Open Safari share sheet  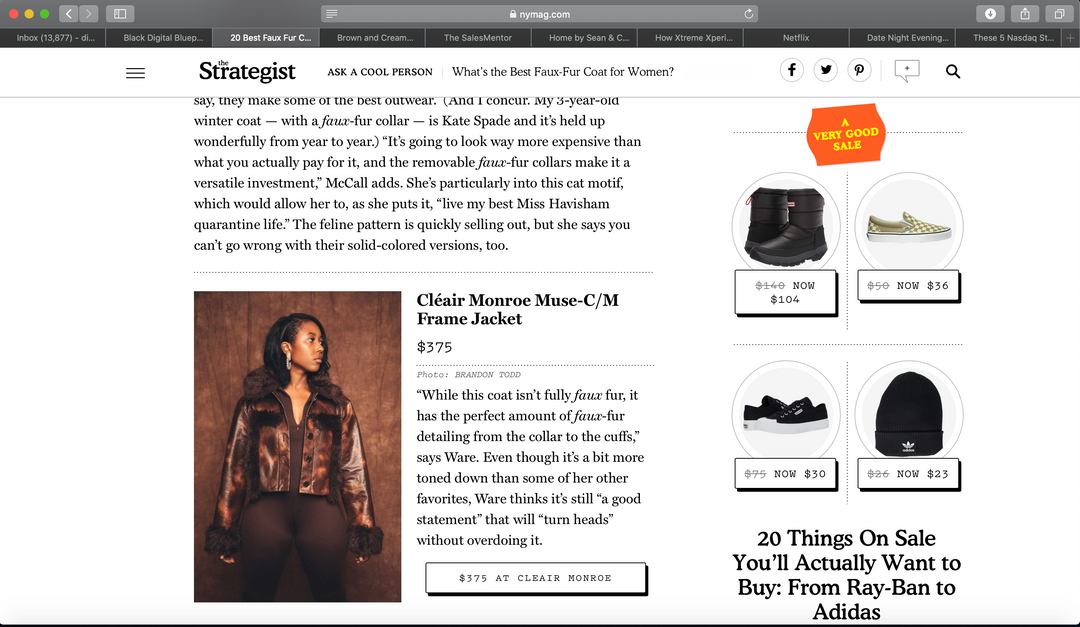[1025, 14]
